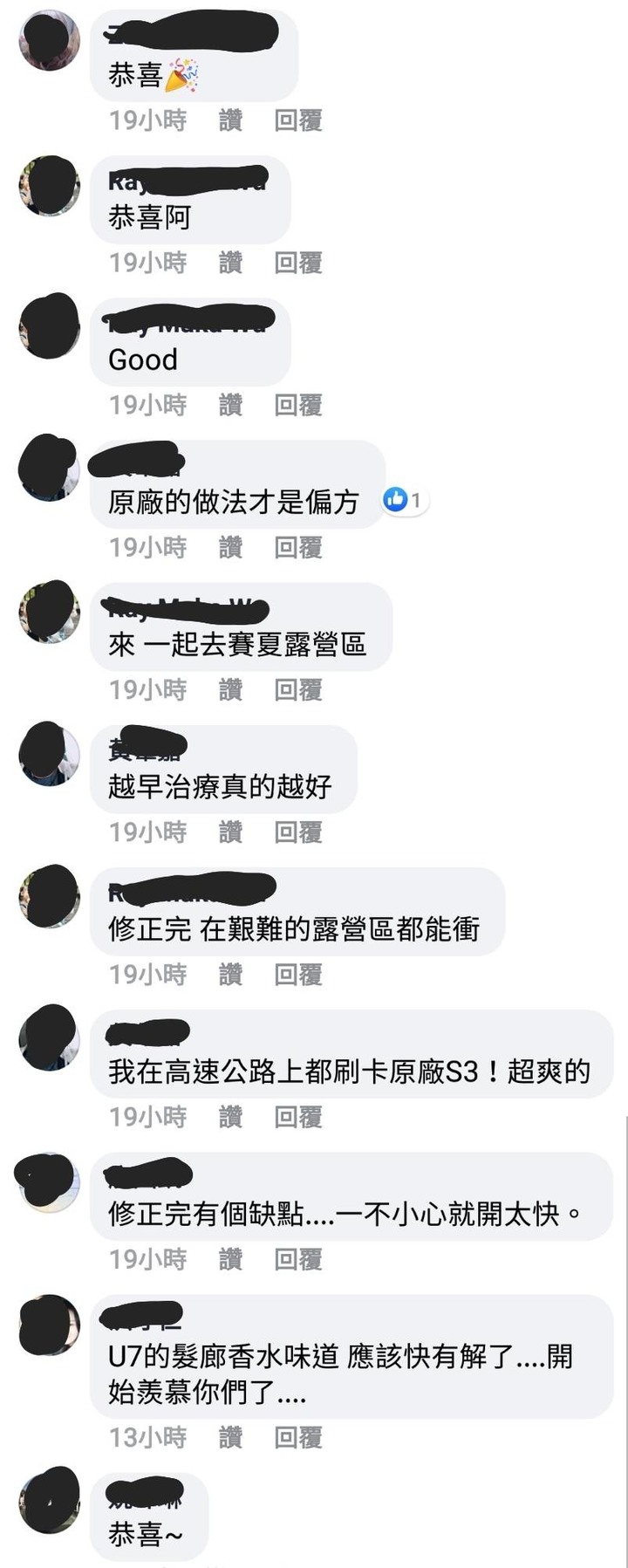Reply to the U7的髮廊香水味道 comment

298,1437
